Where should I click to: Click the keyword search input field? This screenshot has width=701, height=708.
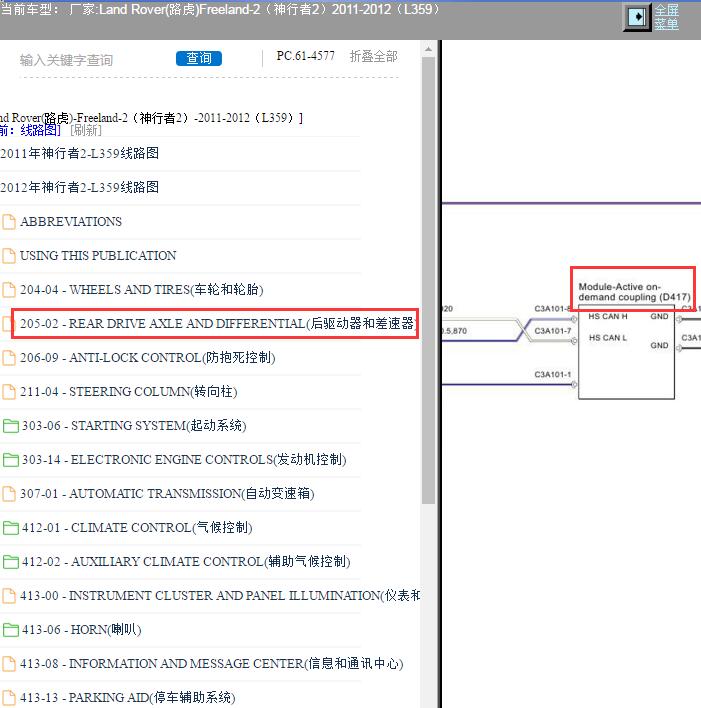point(93,60)
